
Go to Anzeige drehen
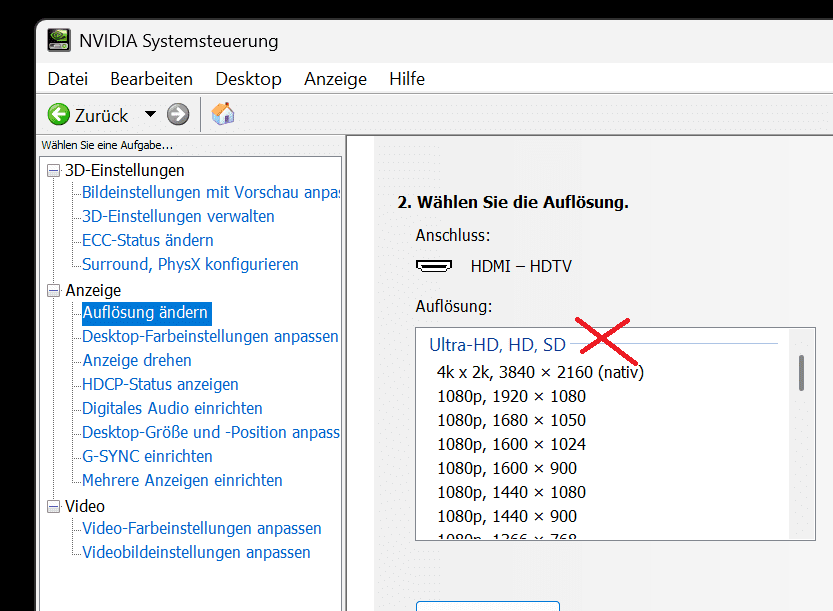tap(137, 360)
